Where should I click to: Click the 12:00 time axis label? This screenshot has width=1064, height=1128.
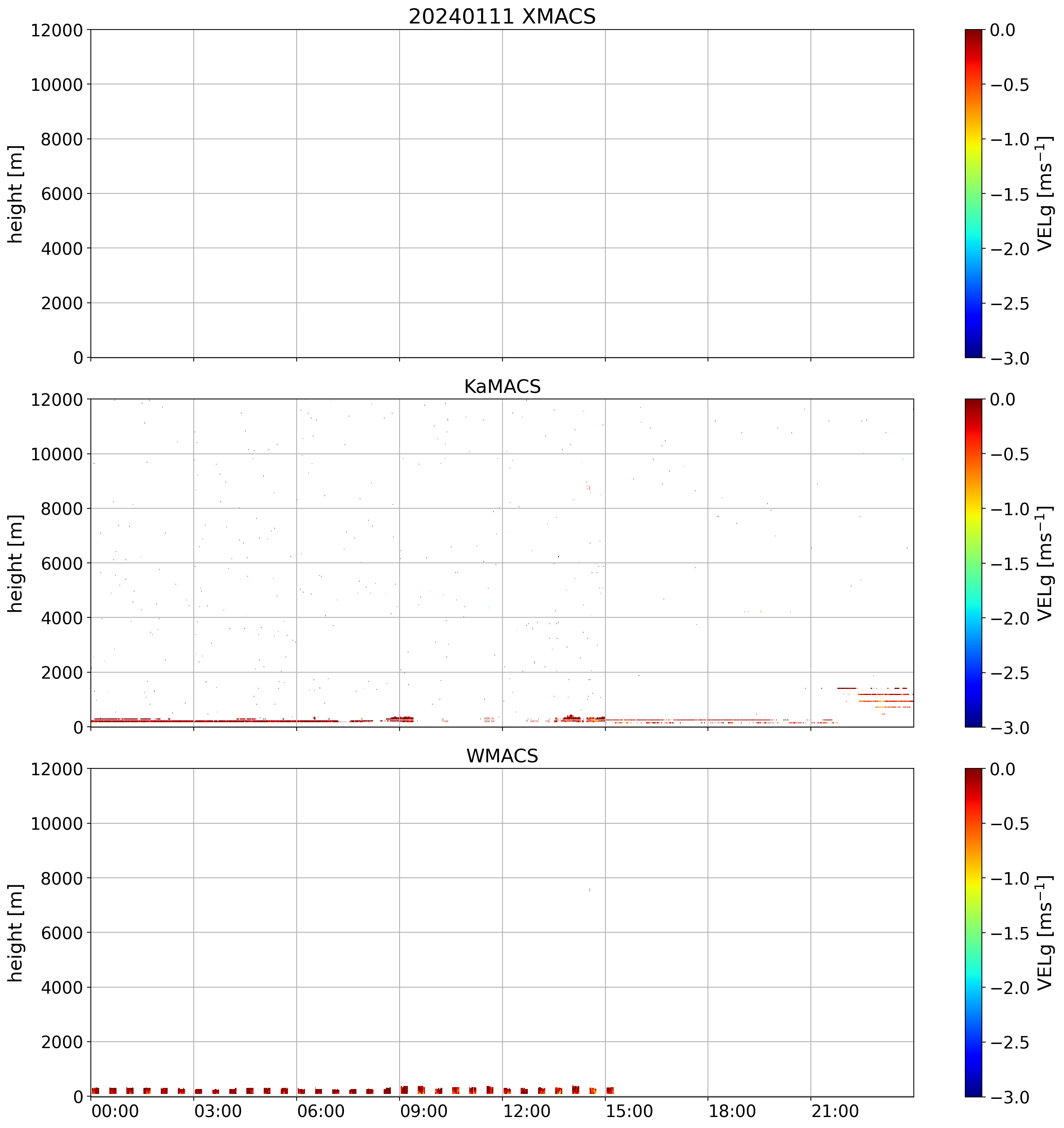point(526,1111)
